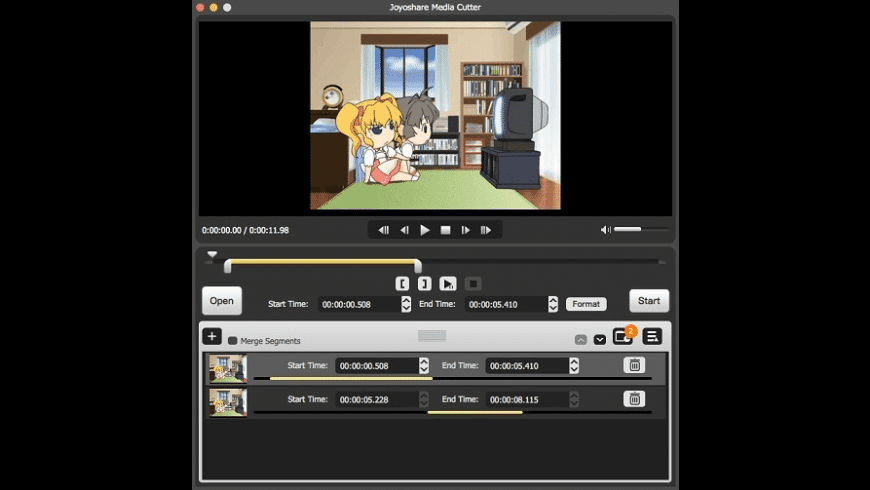Minimize the Joyoshare window

point(214,7)
